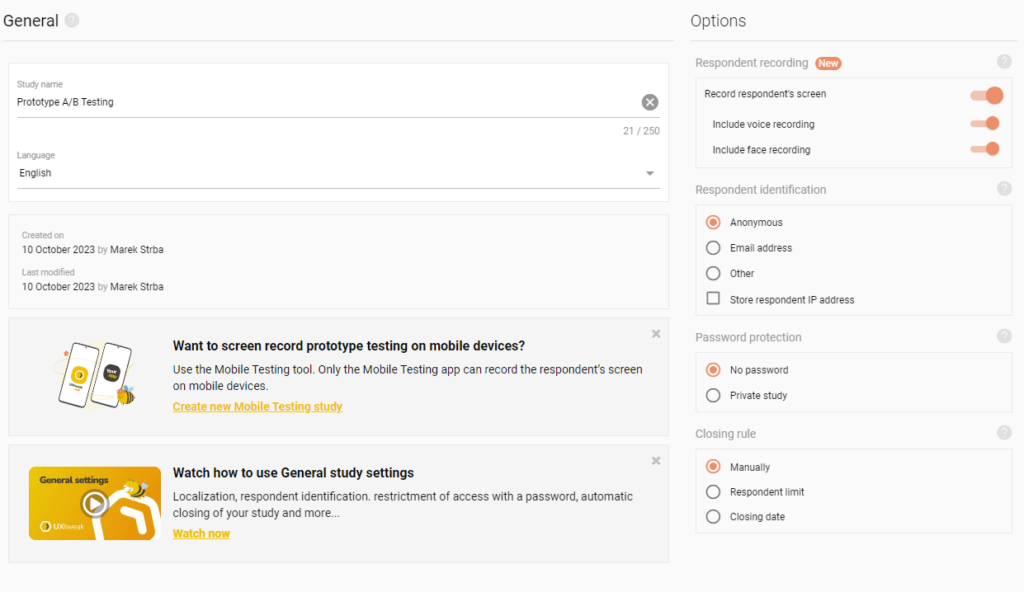Close the General study settings video banner

656,461
